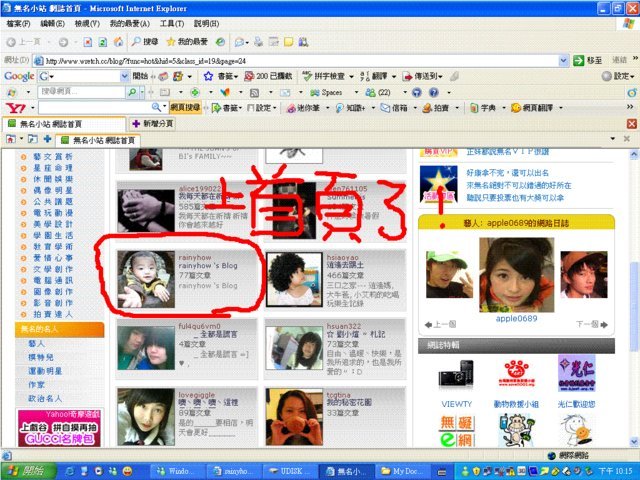Viewport: 640px width, 480px height.
Task: Click the Yahoo Gucci bag ad banner
Action: pos(59,428)
